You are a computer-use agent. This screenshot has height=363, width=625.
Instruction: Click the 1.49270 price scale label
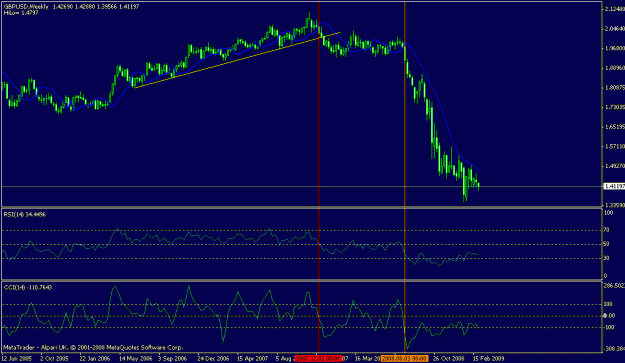[x=615, y=166]
